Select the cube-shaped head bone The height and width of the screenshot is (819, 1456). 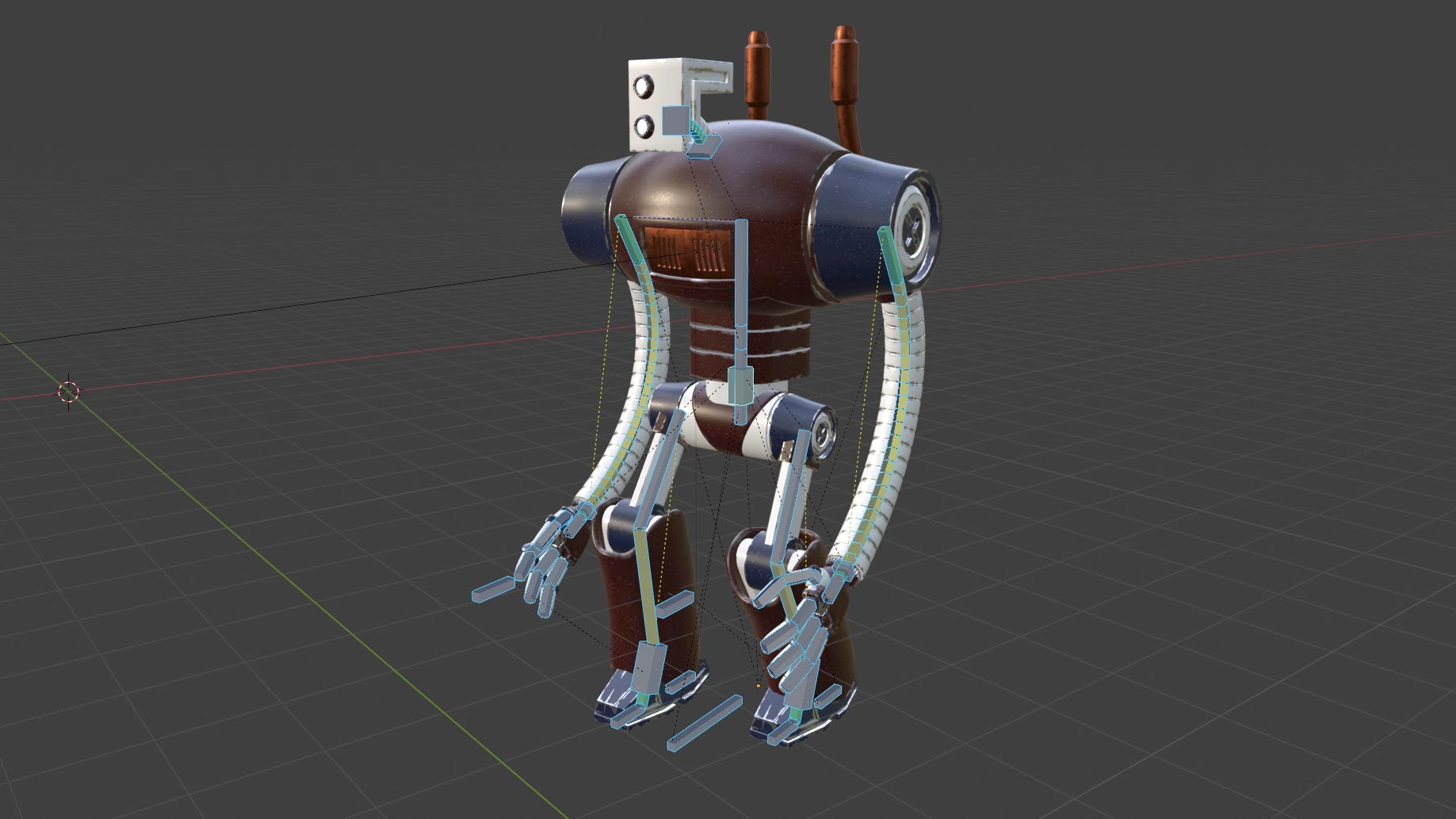[675, 121]
